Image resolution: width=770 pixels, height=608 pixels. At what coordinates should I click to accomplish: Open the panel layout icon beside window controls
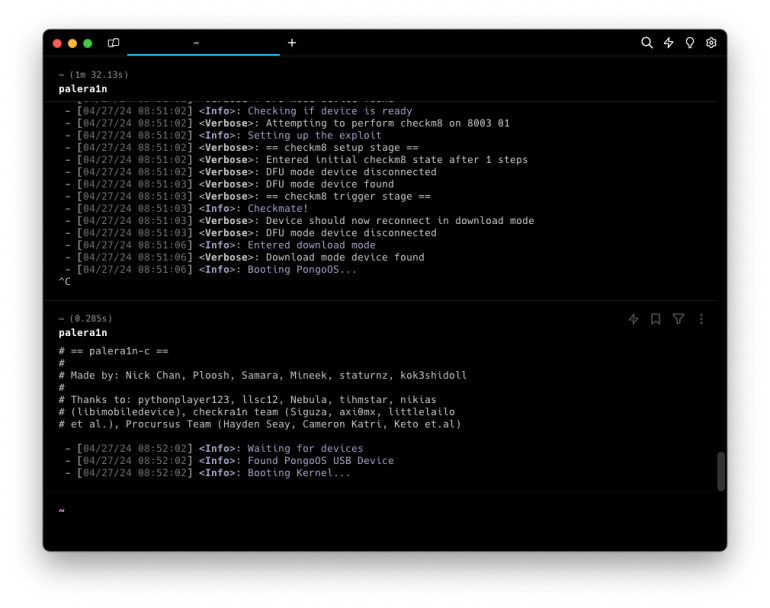point(113,43)
